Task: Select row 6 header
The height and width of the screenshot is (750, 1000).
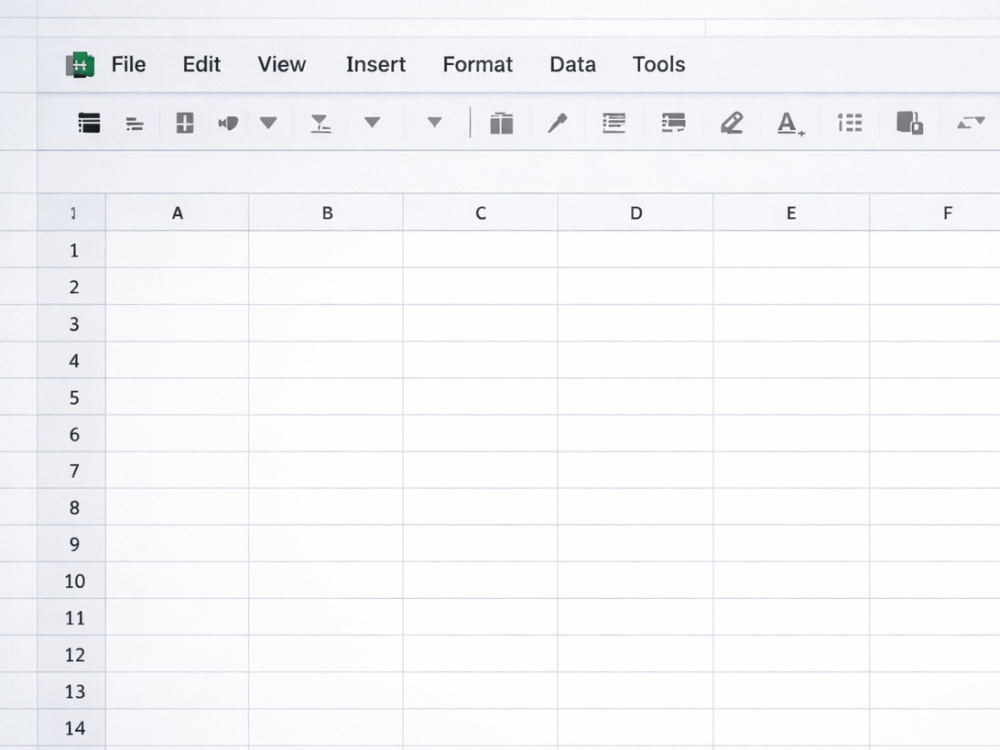Action: click(71, 434)
